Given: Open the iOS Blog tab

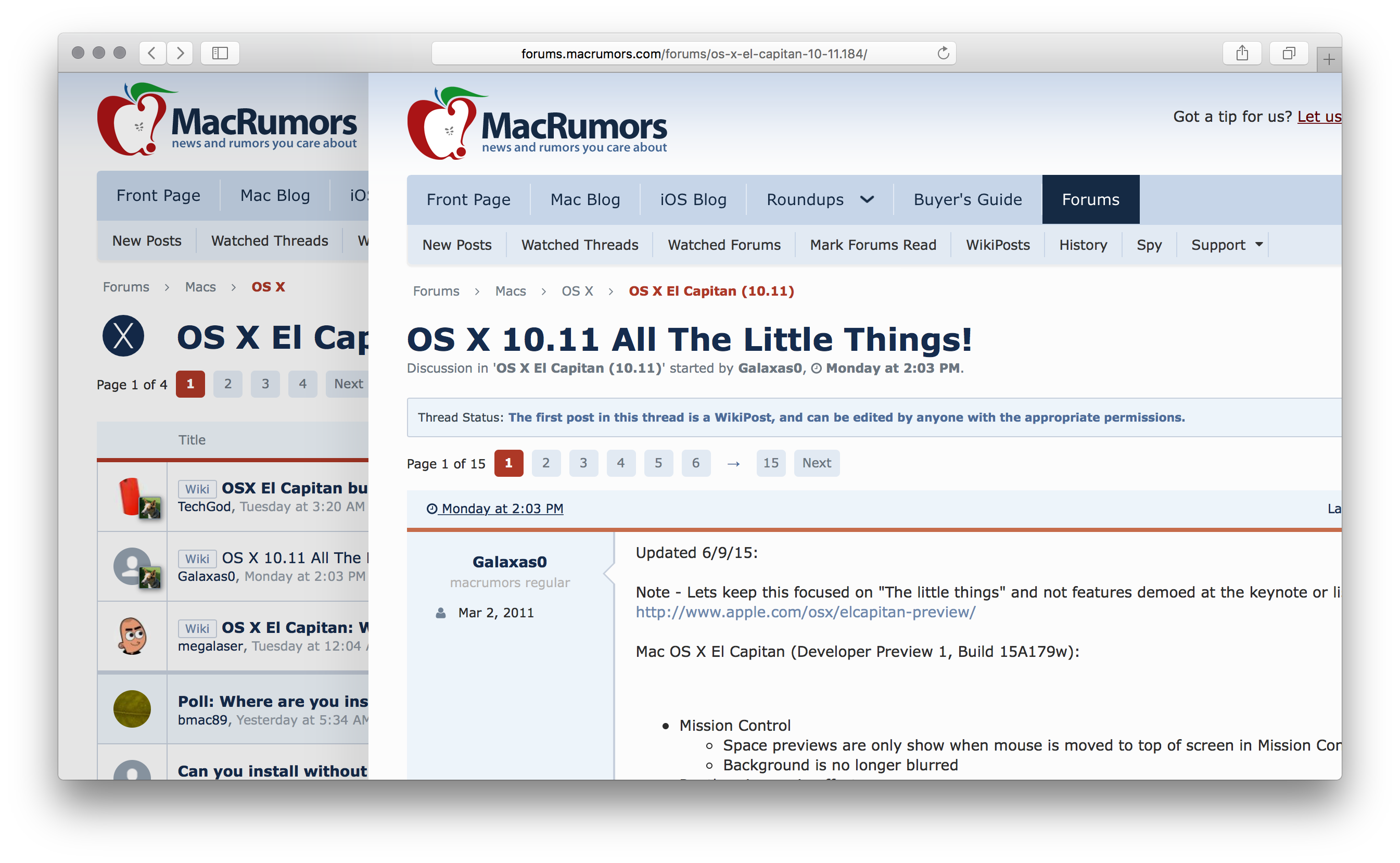Looking at the screenshot, I should [x=693, y=199].
